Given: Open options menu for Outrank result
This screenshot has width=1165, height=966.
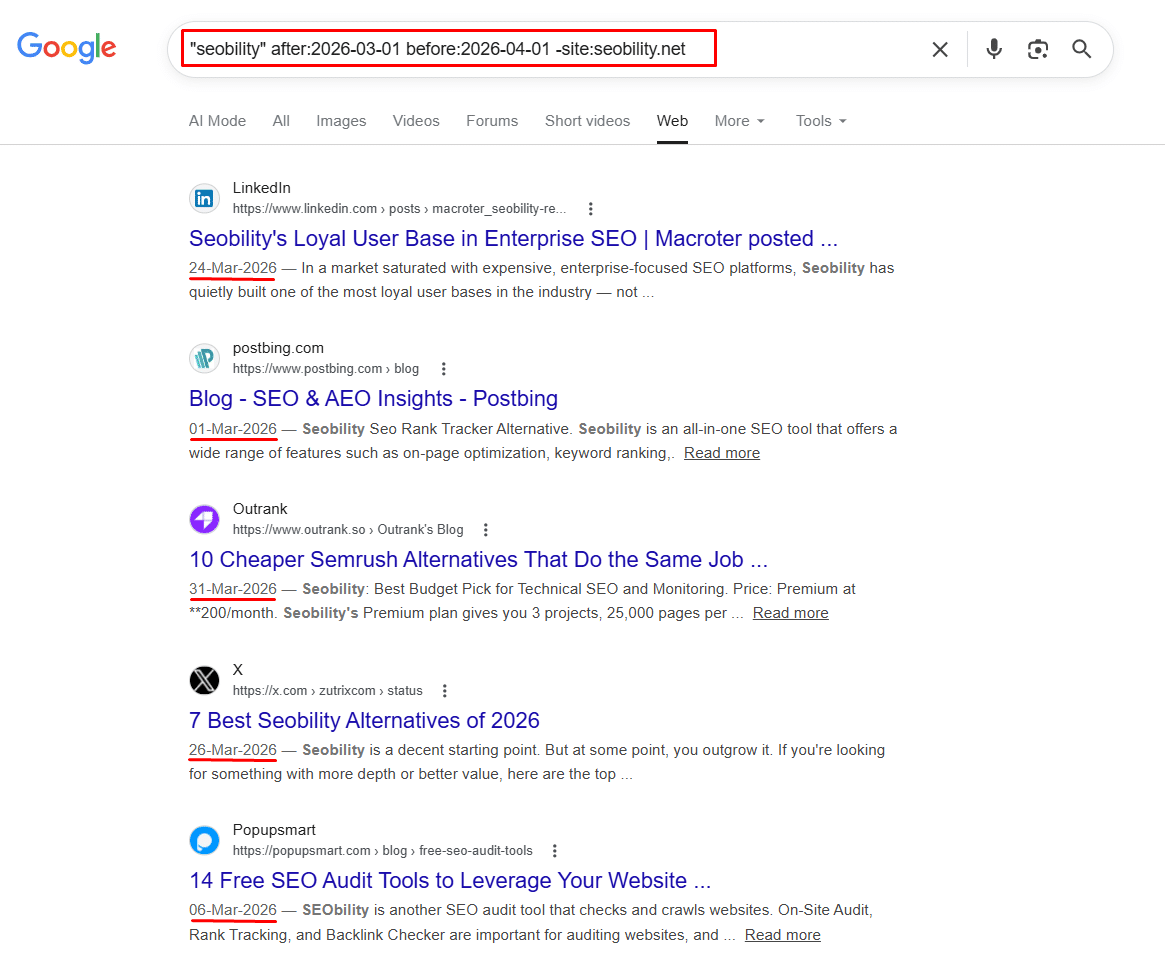Looking at the screenshot, I should pyautogui.click(x=486, y=530).
